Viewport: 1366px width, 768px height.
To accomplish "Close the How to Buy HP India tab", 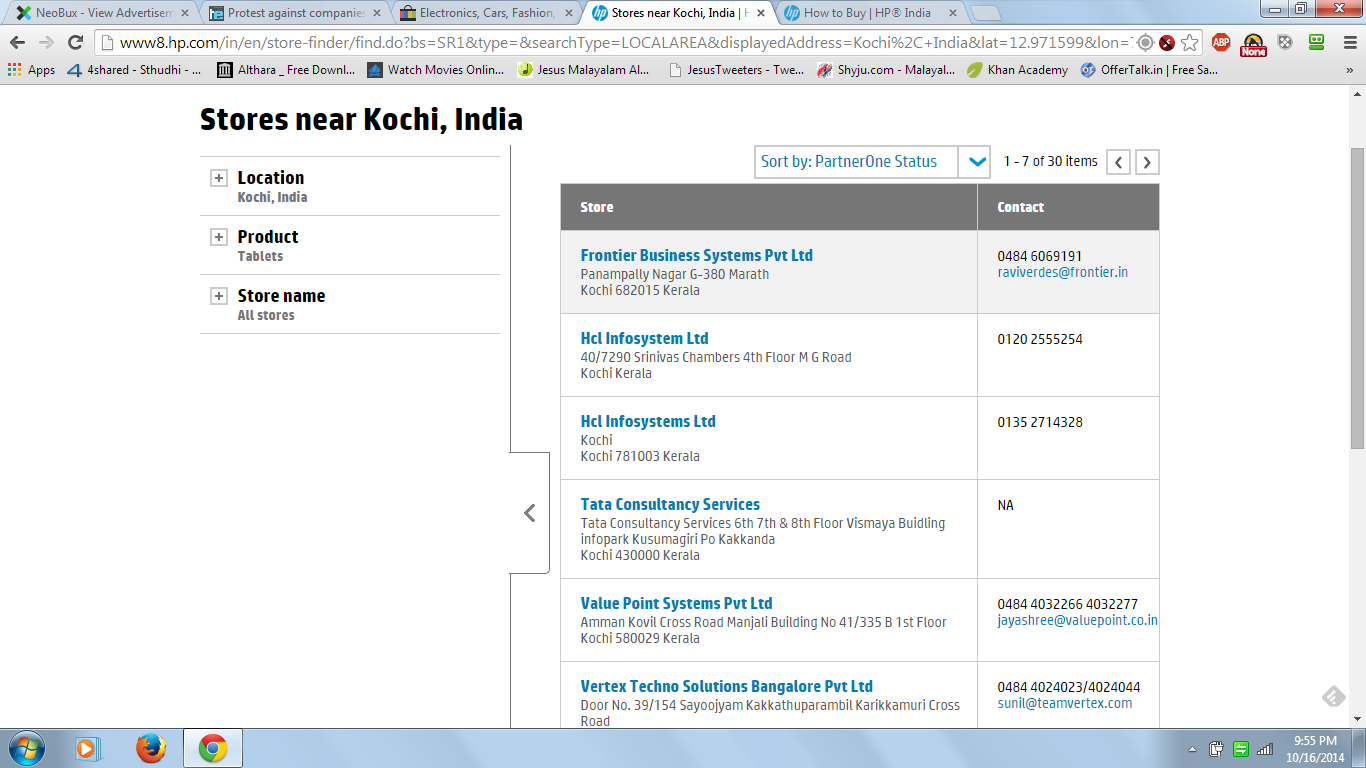I will coord(953,13).
